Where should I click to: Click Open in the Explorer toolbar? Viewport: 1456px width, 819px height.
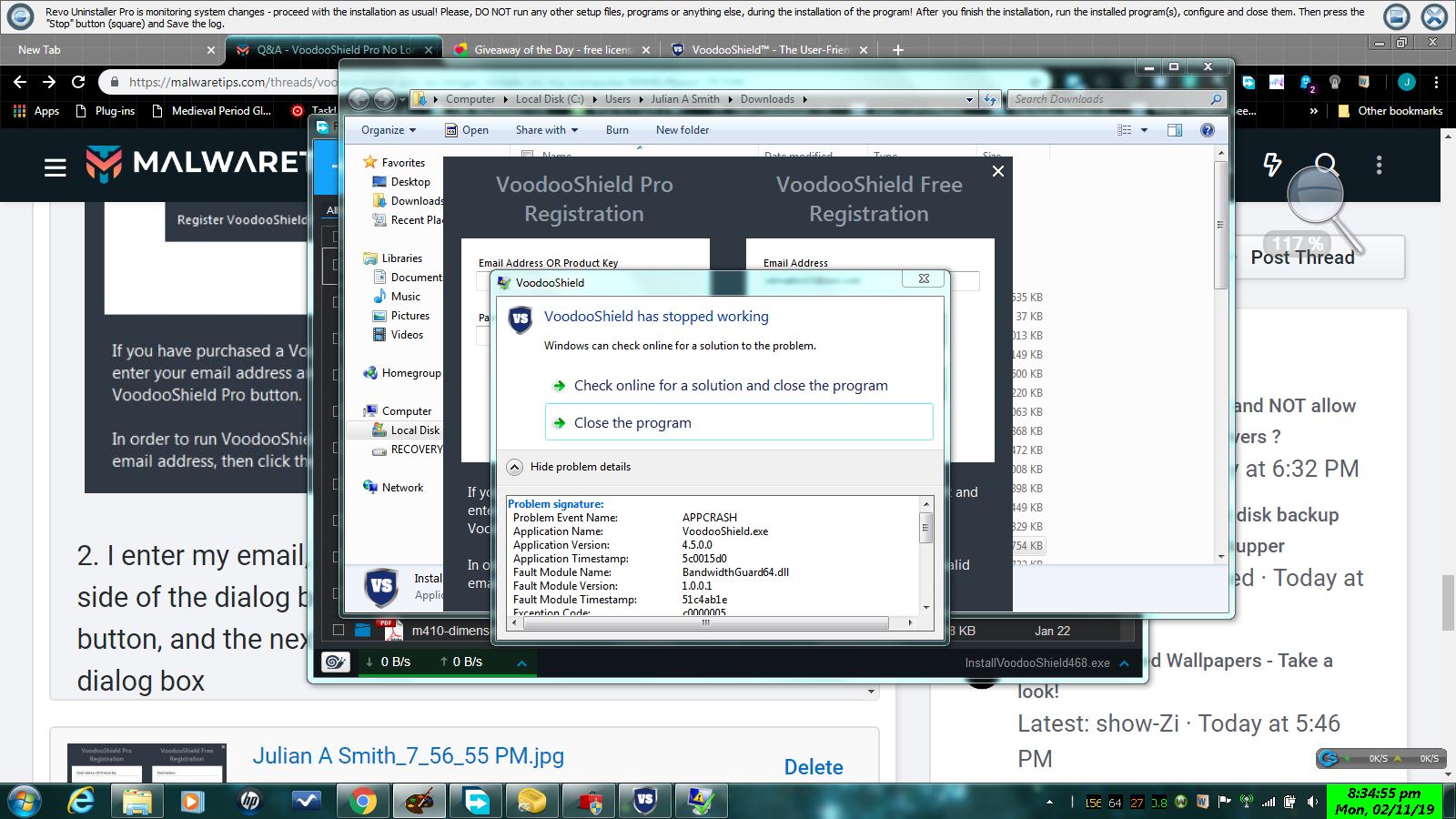[467, 130]
